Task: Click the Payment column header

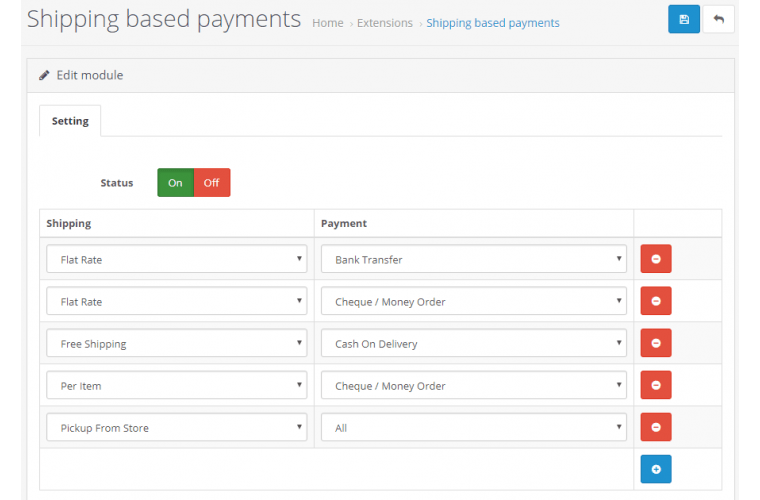Action: tap(344, 223)
